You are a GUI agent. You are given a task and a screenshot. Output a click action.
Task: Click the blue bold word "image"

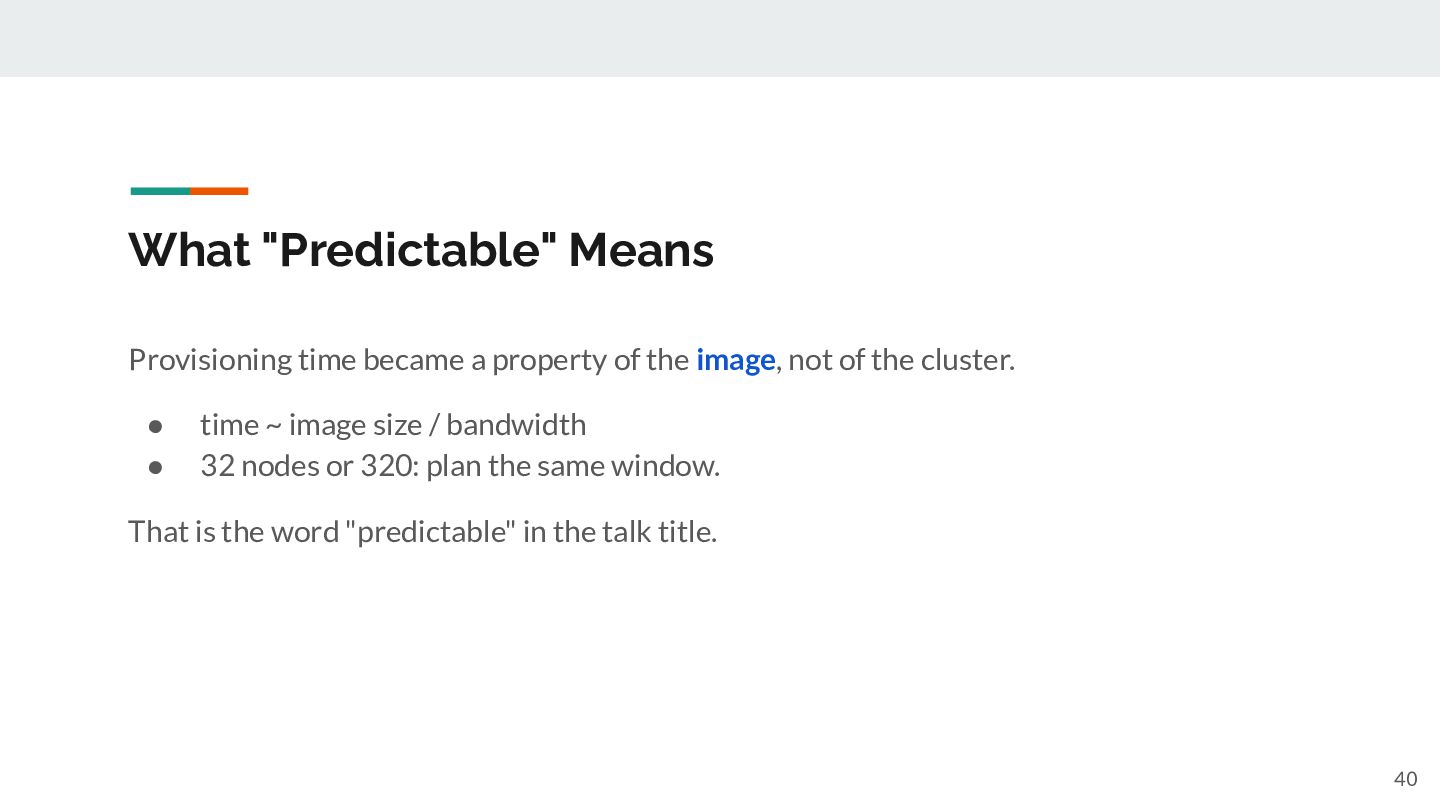click(735, 360)
